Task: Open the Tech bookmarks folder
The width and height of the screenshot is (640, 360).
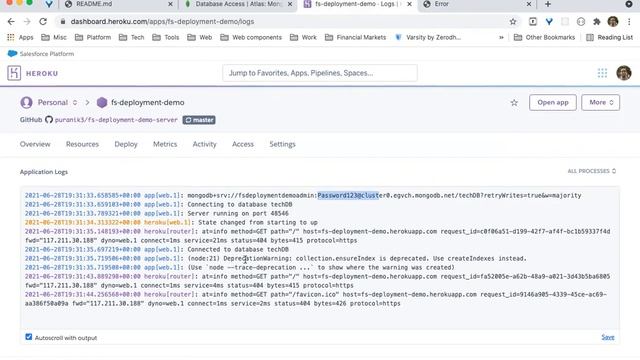Action: [x=131, y=37]
